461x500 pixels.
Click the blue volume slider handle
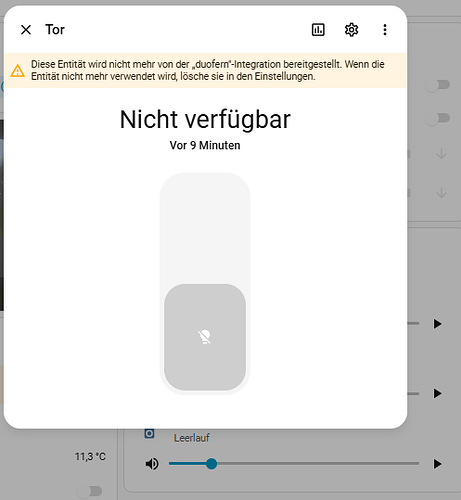[x=211, y=464]
